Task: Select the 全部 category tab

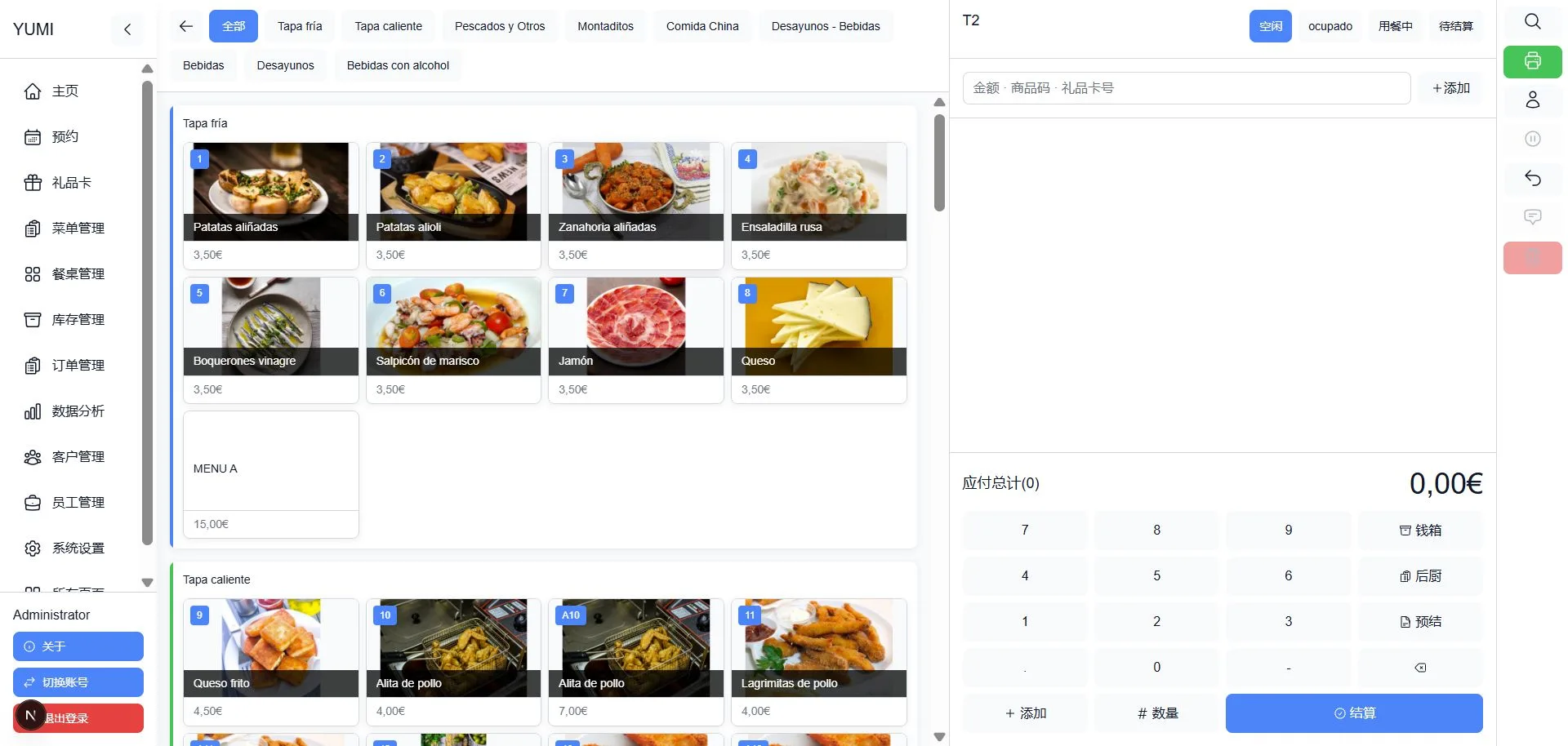Action: point(234,26)
